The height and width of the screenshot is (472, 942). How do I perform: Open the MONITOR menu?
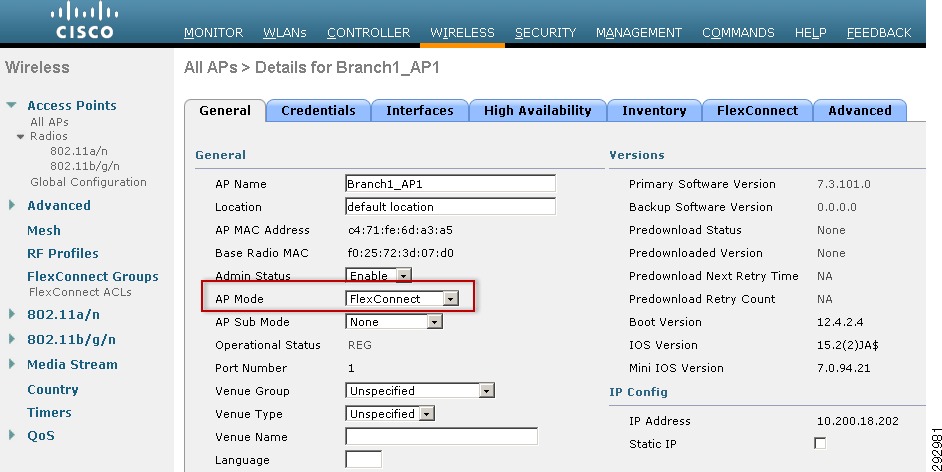pos(213,33)
